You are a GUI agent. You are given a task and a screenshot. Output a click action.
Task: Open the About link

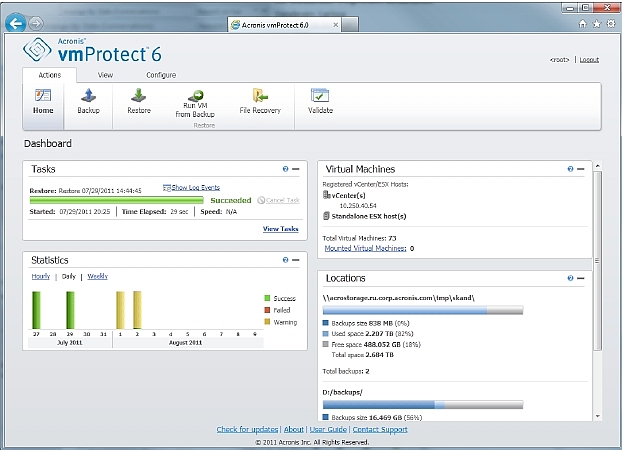[x=294, y=429]
